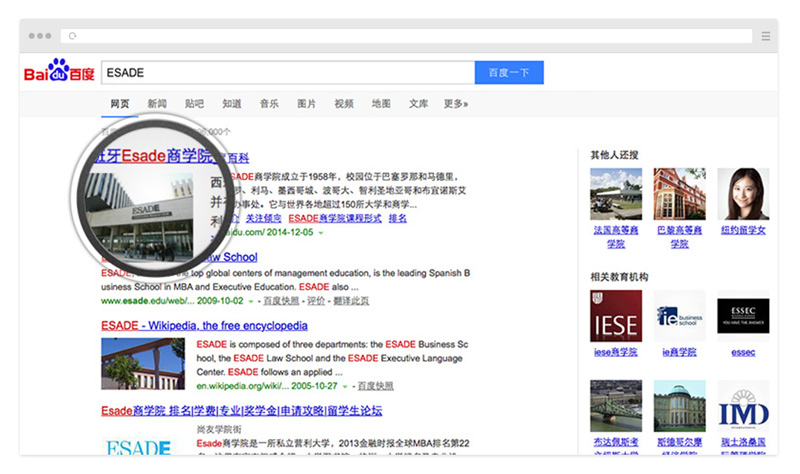This screenshot has width=800, height=474.
Task: Click the IMD logo
Action: tap(743, 406)
